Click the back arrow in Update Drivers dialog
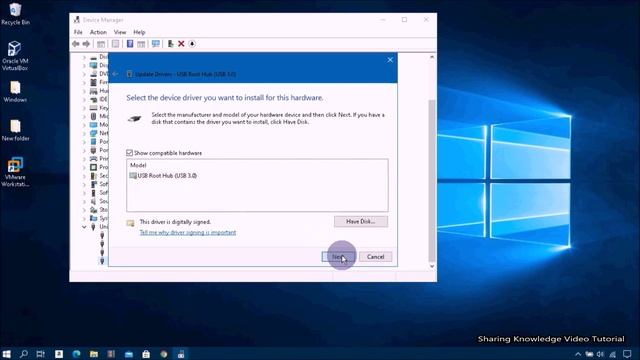640x360 pixels. 116,74
